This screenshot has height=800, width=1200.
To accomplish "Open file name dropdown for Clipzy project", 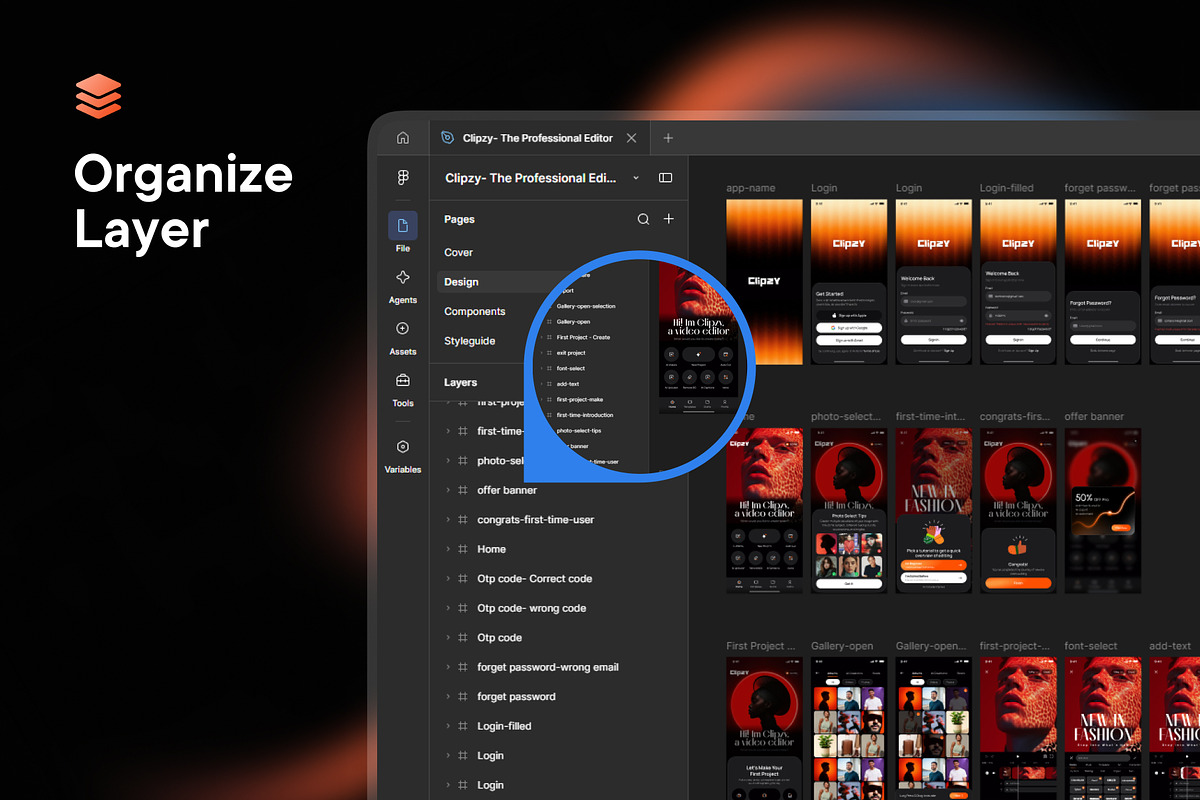I will pos(636,178).
